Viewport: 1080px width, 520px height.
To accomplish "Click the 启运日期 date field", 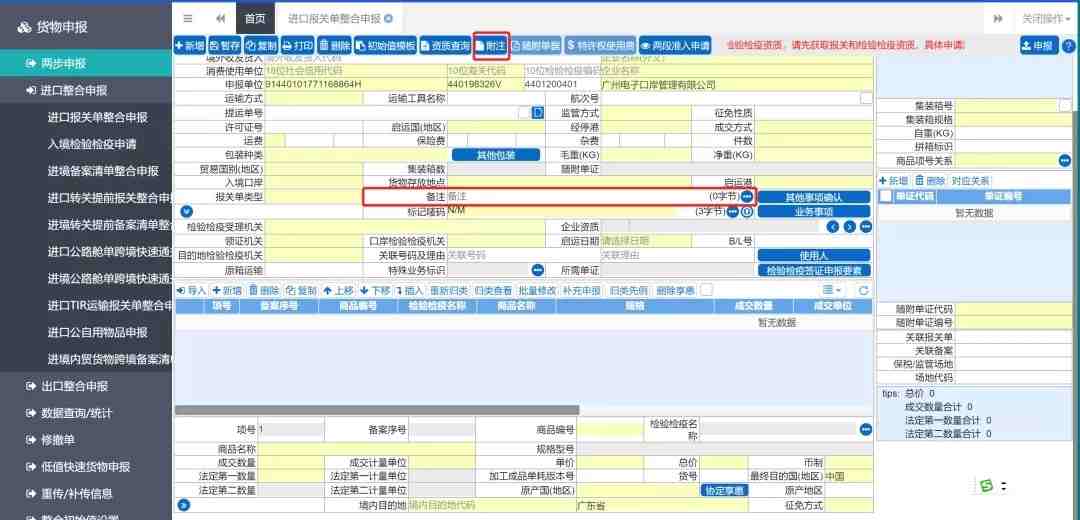I will pyautogui.click(x=646, y=241).
